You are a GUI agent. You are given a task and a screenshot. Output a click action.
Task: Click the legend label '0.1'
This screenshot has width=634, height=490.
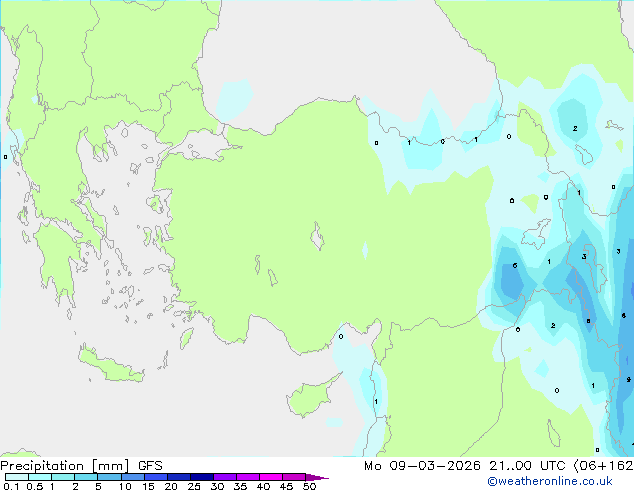[x=11, y=486]
